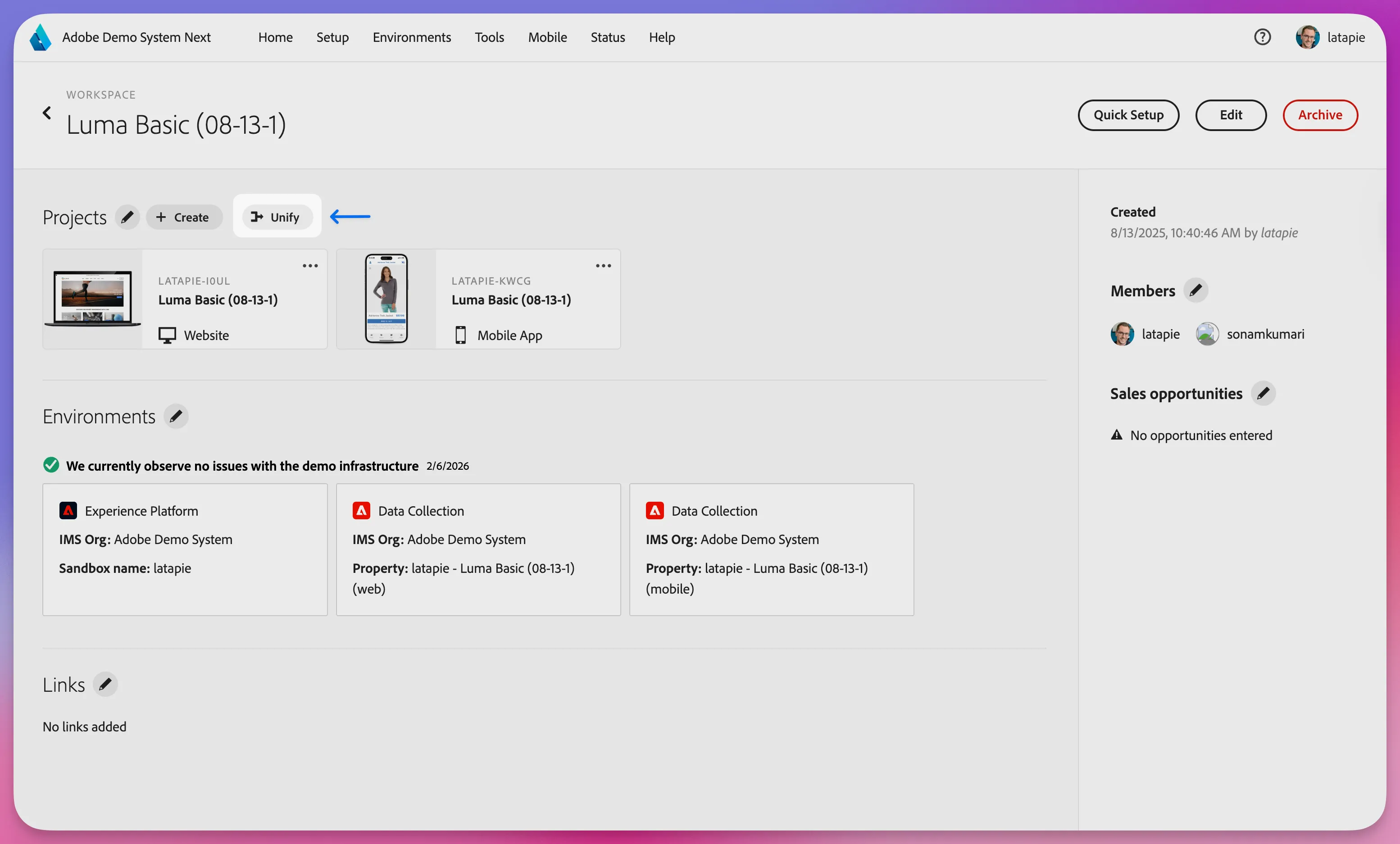
Task: Click the created timestamp '8/13/2025, 10:40:46 AM'
Action: [x=1175, y=233]
